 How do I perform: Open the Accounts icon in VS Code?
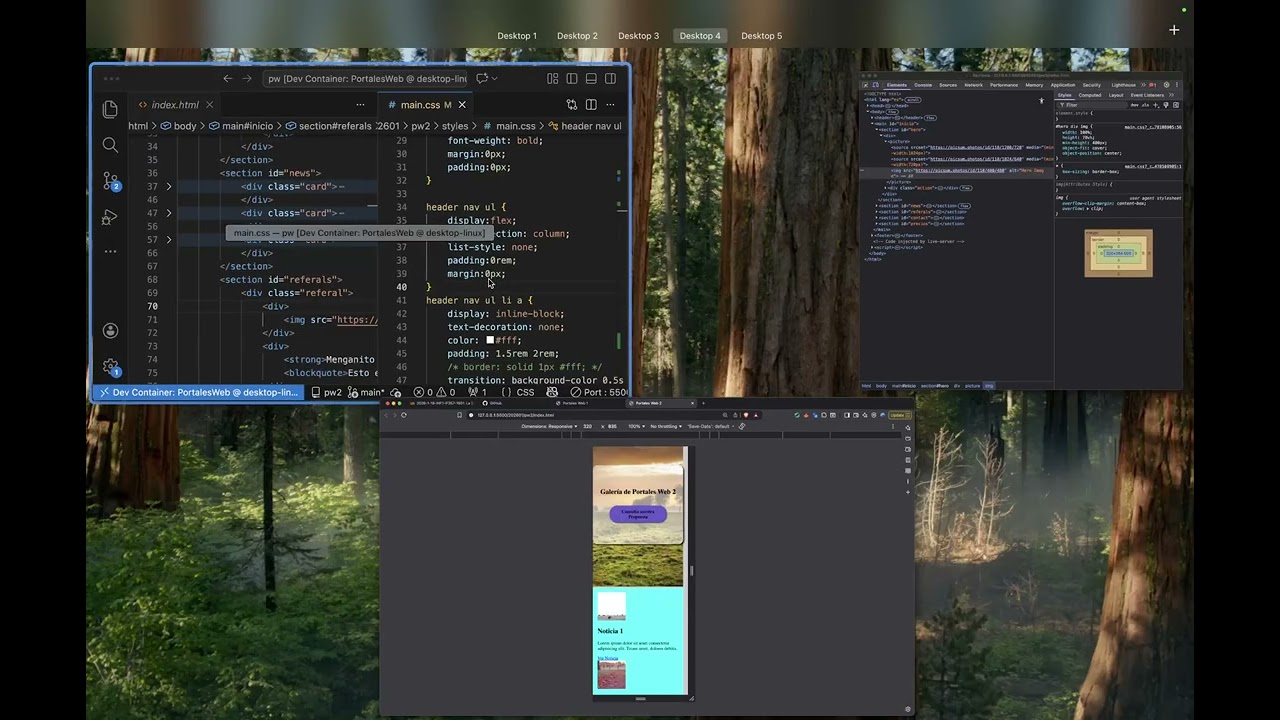click(110, 331)
